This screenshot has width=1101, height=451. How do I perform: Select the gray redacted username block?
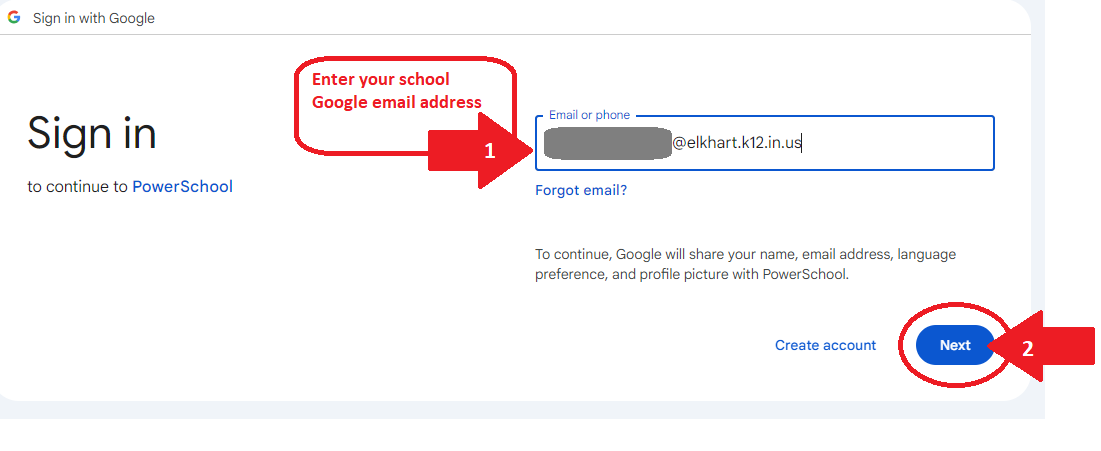(x=607, y=143)
